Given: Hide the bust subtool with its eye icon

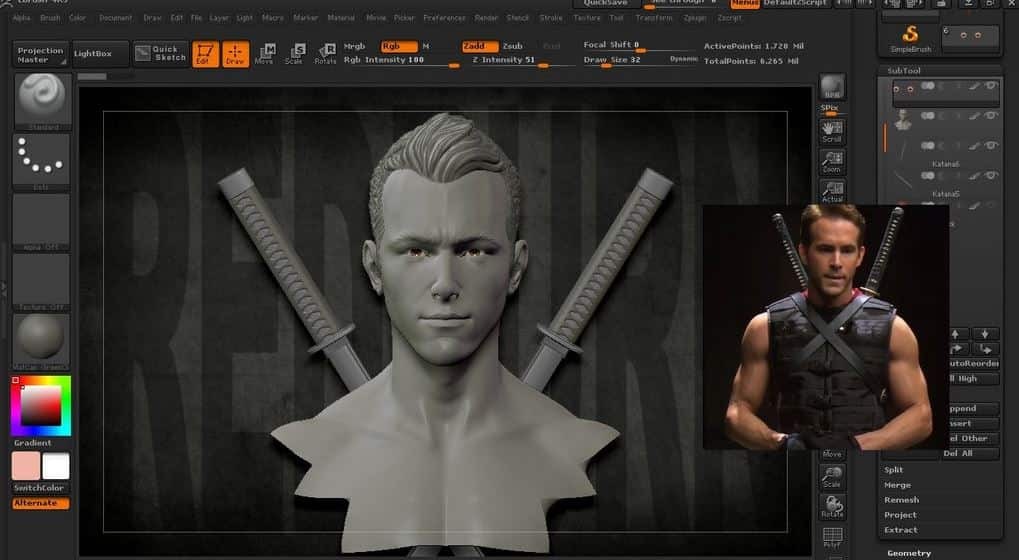Looking at the screenshot, I should [990, 116].
